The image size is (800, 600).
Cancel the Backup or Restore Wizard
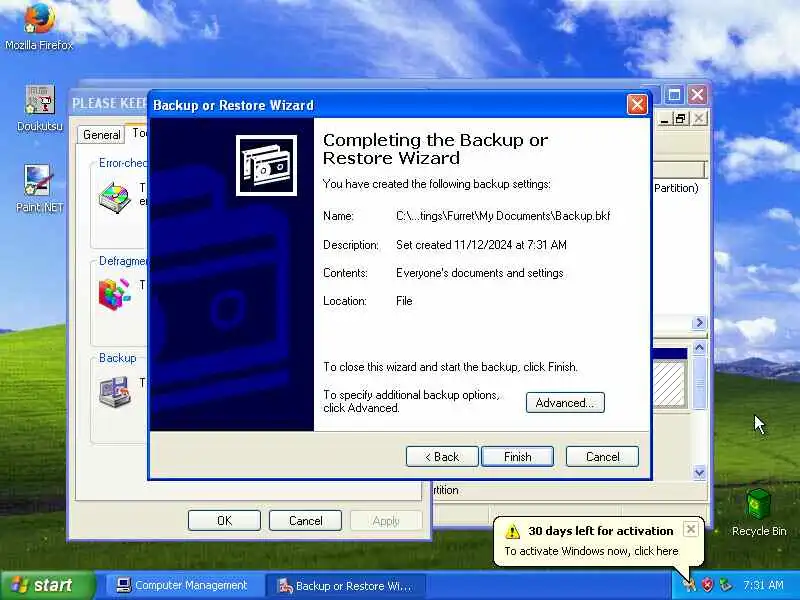tap(602, 457)
